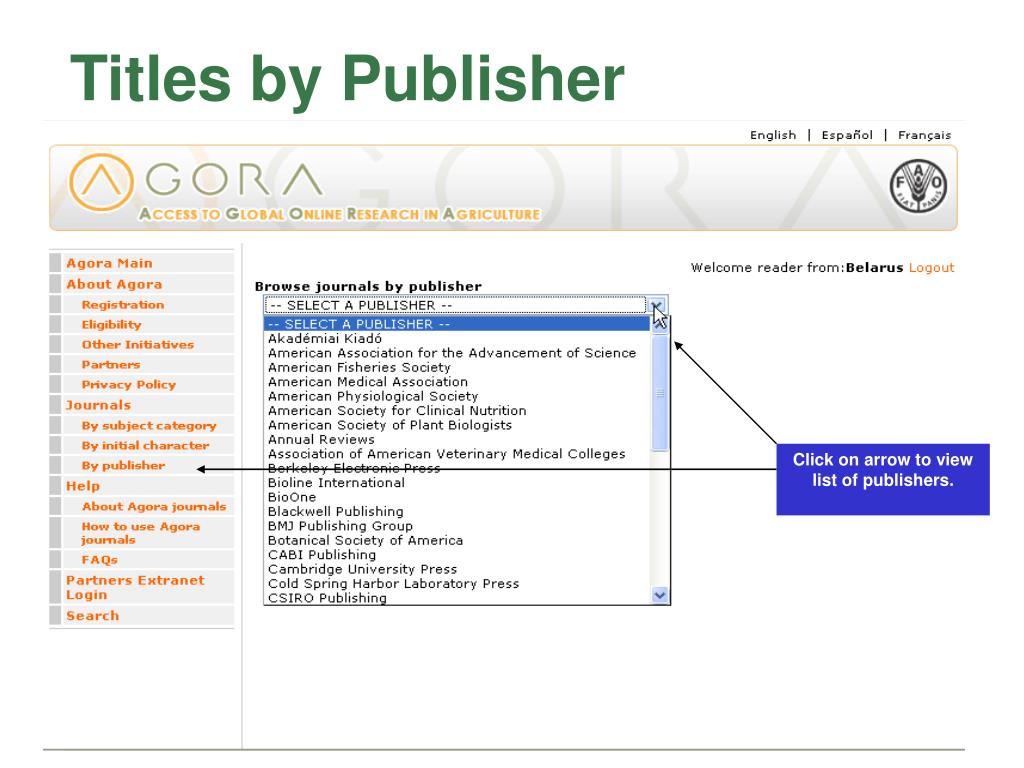Screen dimensions: 1024x768
Task: Browse journals by initial character
Action: pos(146,445)
